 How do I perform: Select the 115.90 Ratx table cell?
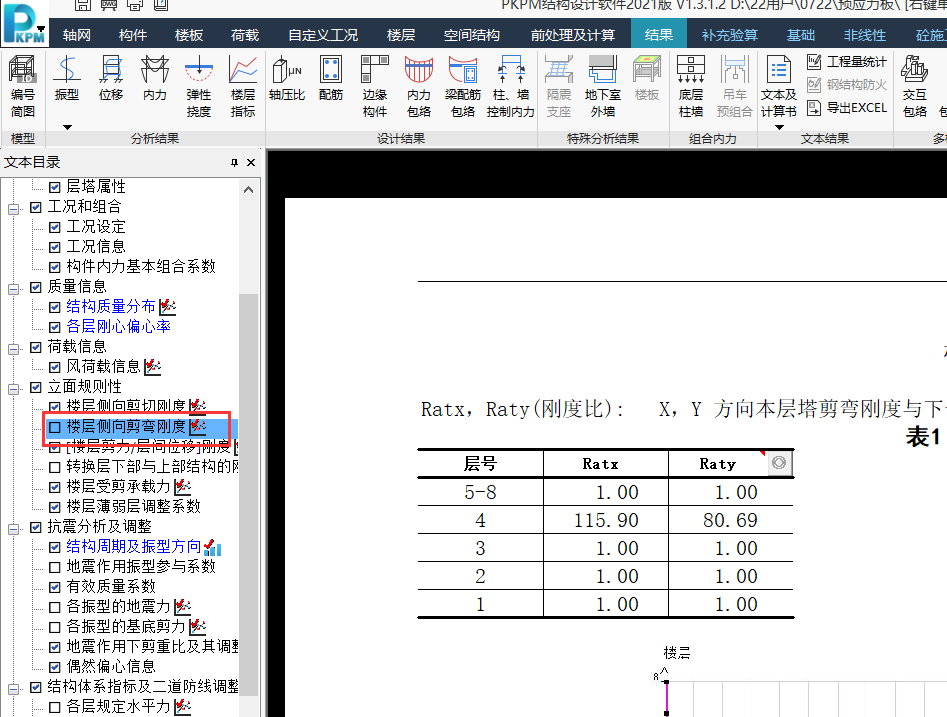606,521
